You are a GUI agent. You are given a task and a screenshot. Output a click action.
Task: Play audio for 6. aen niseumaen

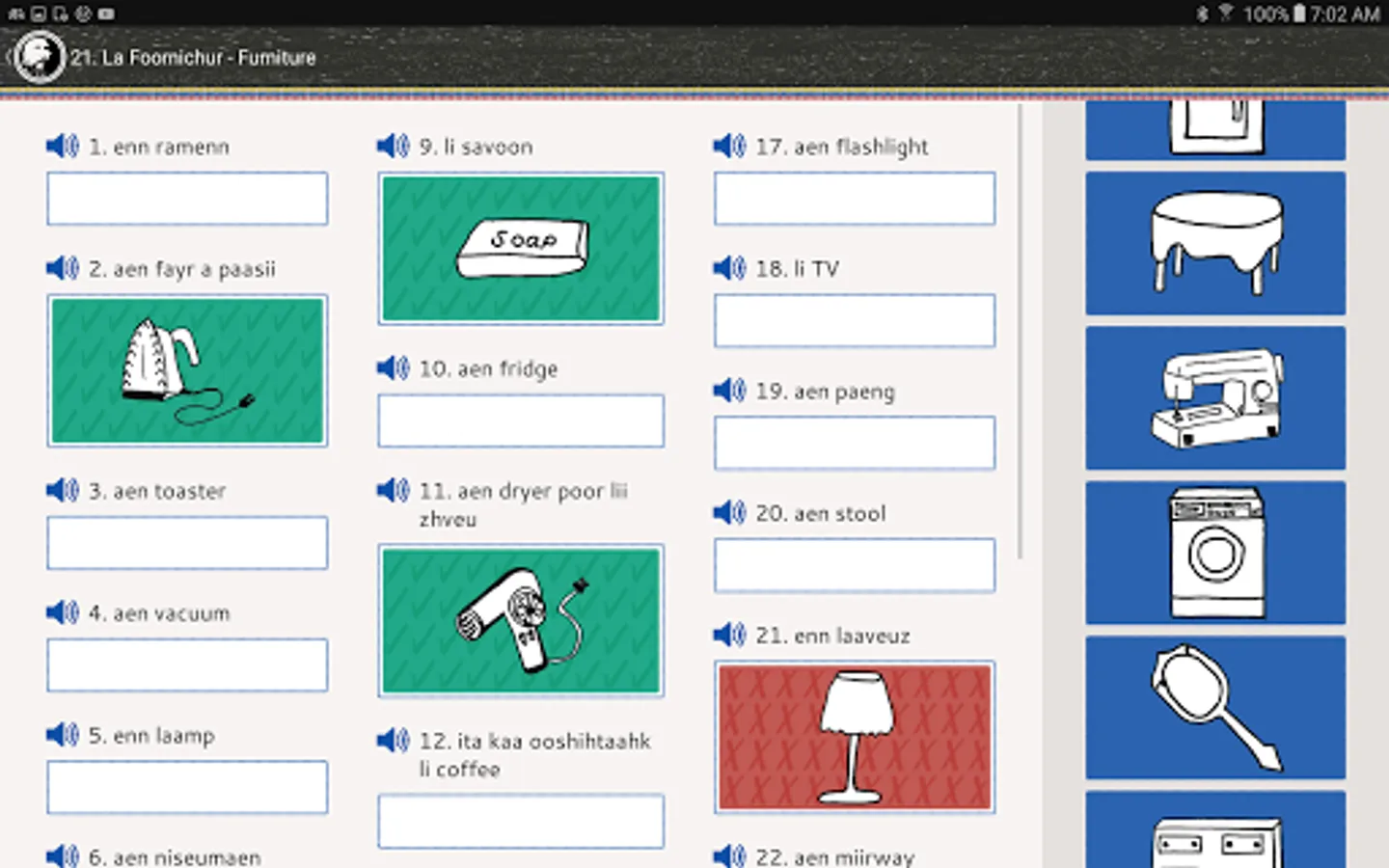click(x=63, y=856)
